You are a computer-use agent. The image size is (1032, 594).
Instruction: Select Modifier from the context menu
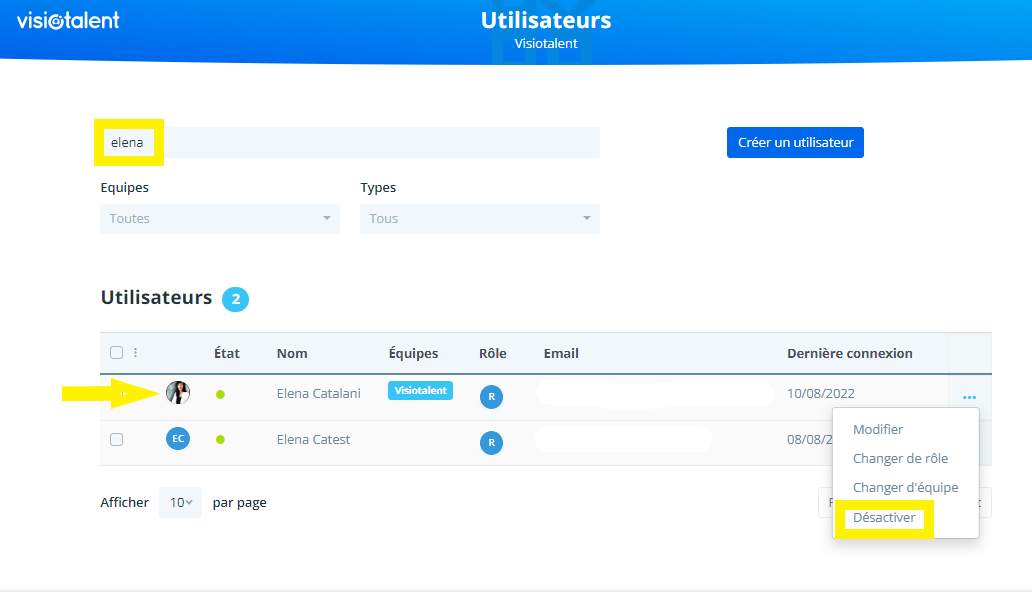[878, 429]
